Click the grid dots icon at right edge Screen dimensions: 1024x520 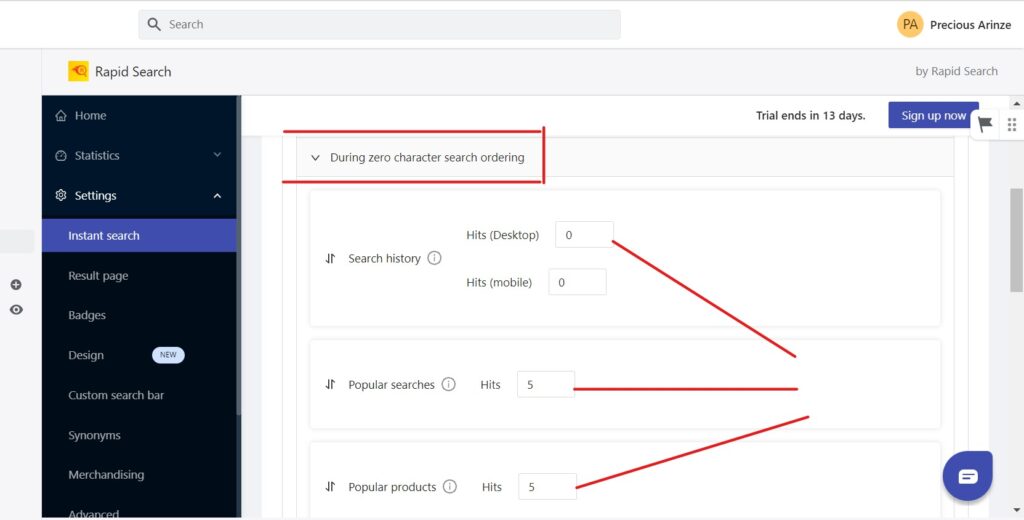[x=1012, y=124]
